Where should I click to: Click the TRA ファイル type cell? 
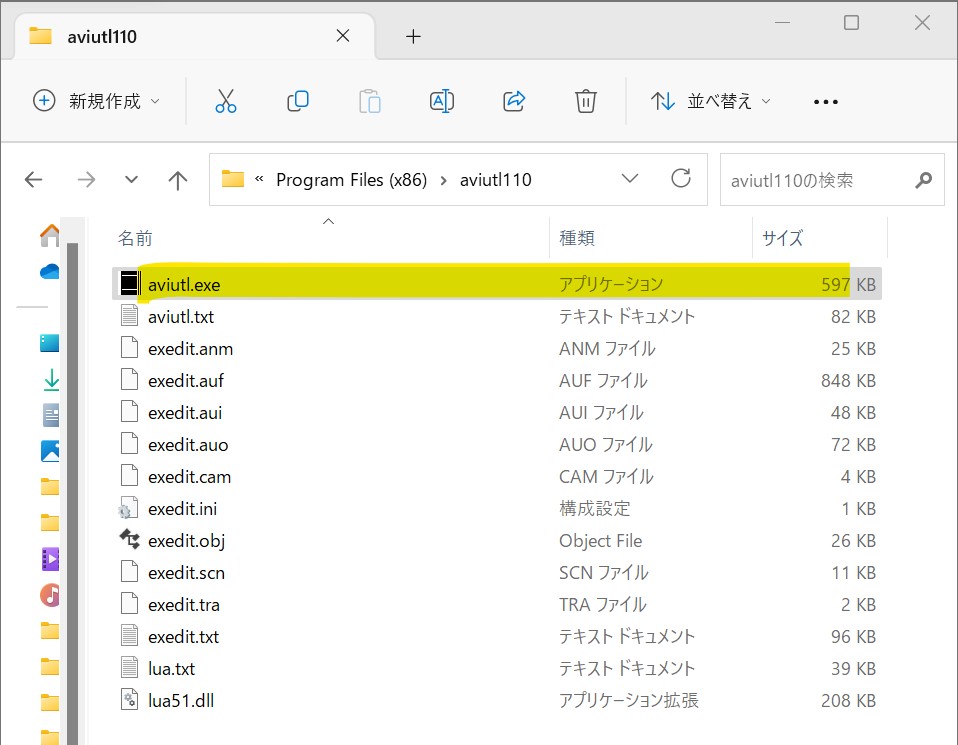click(x=602, y=605)
